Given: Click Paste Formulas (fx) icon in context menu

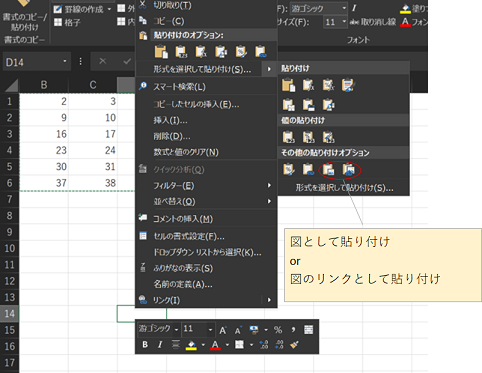Looking at the screenshot, I should point(201,51).
